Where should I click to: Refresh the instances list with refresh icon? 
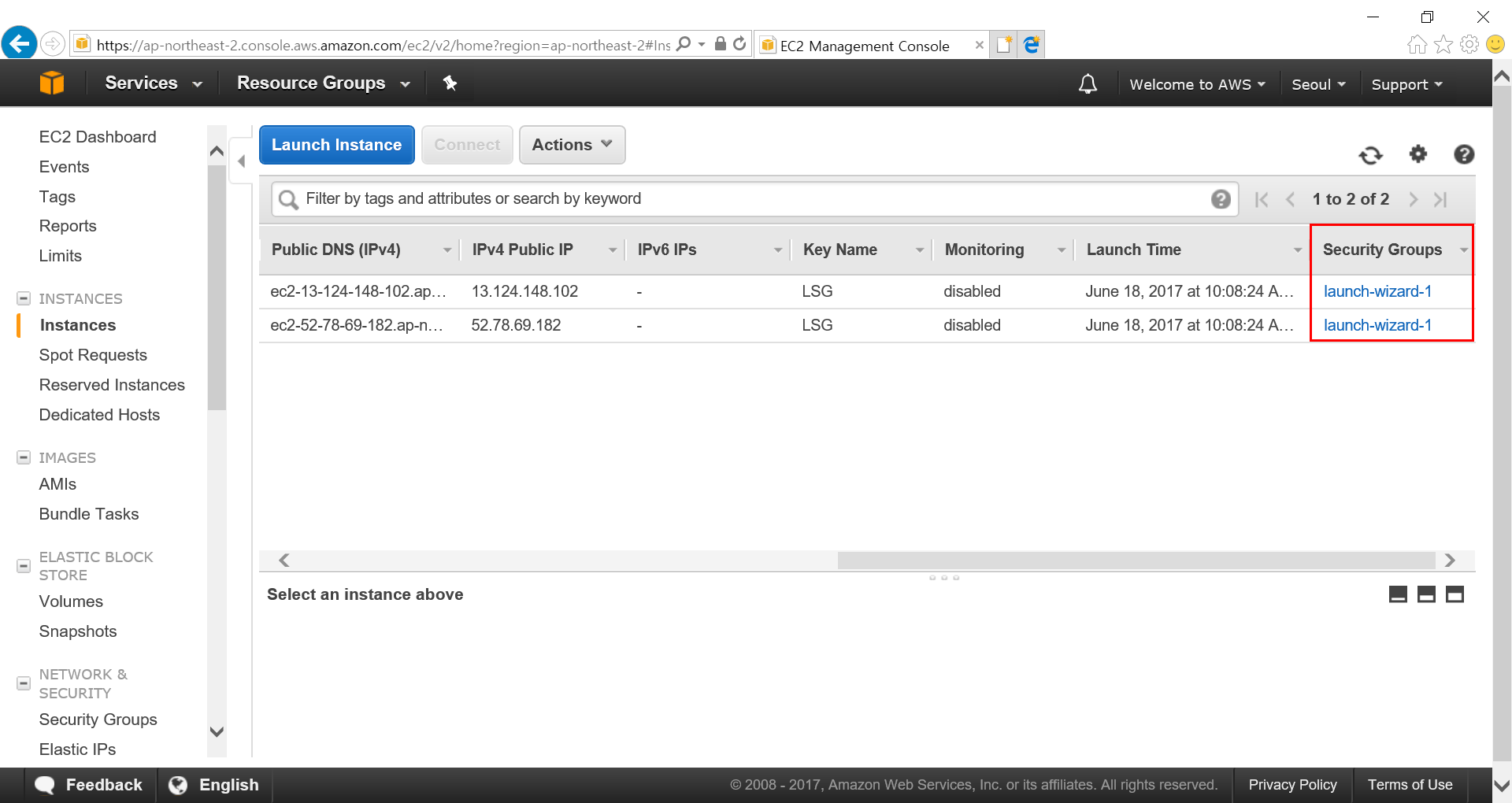1370,155
